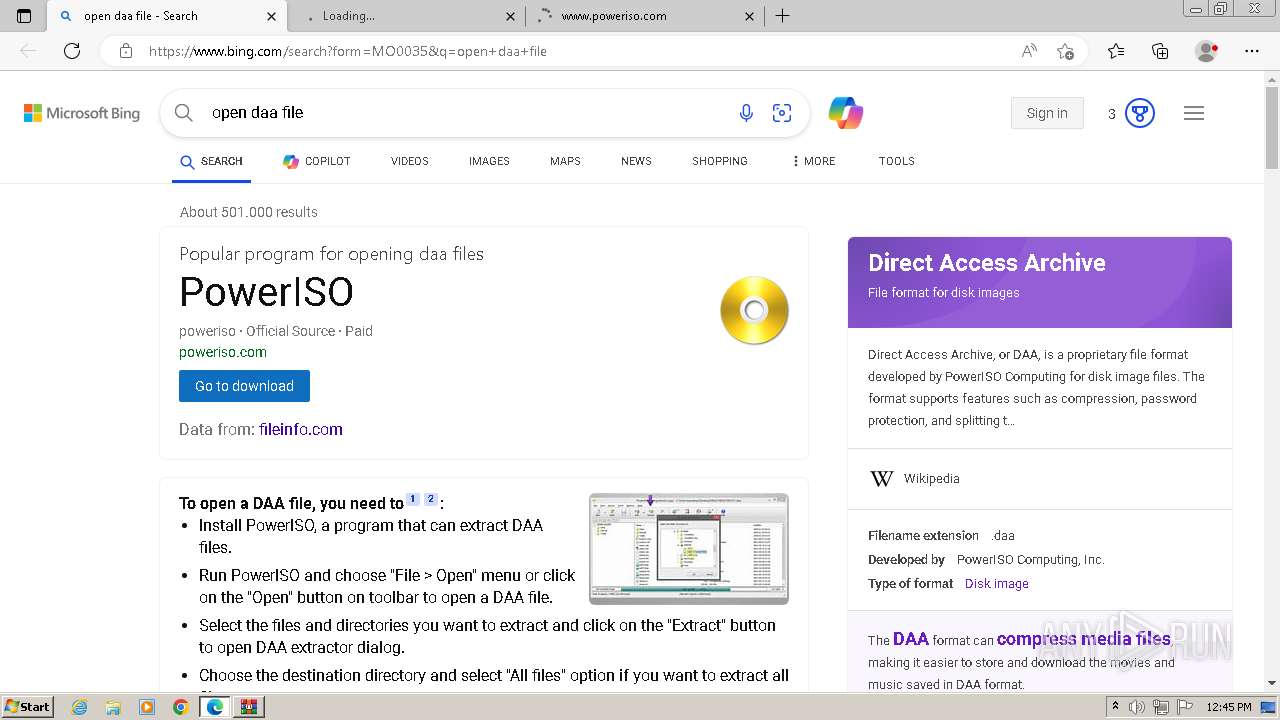1280x720 pixels.
Task: Open the media player taskbar icon
Action: 147,707
